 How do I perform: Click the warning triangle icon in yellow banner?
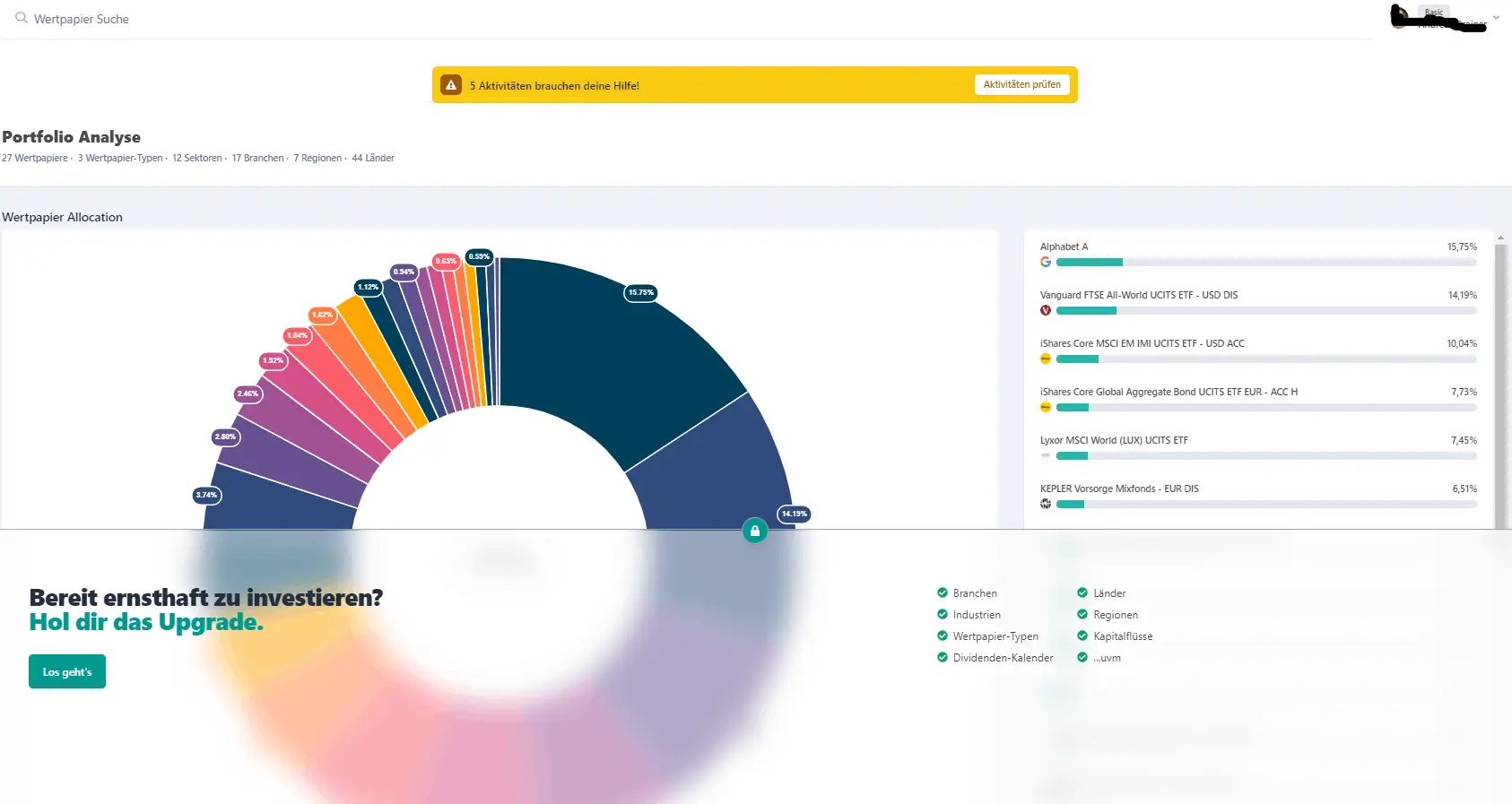coord(451,85)
